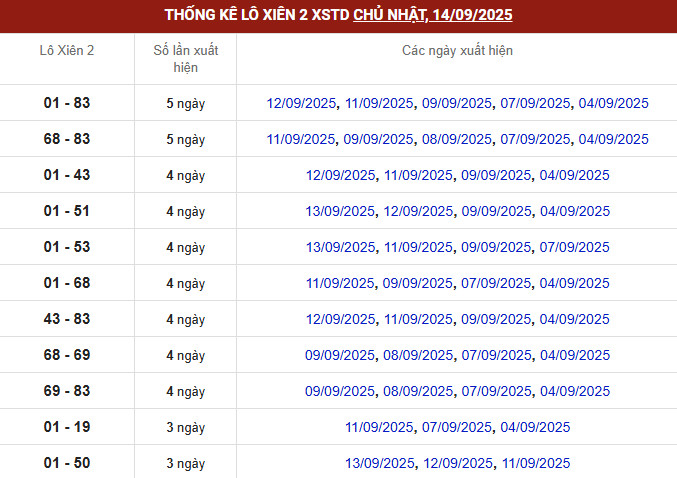Viewport: 677px width, 478px height.
Task: Open 12/09/2025 in the 01 - 51 row
Action: point(418,211)
